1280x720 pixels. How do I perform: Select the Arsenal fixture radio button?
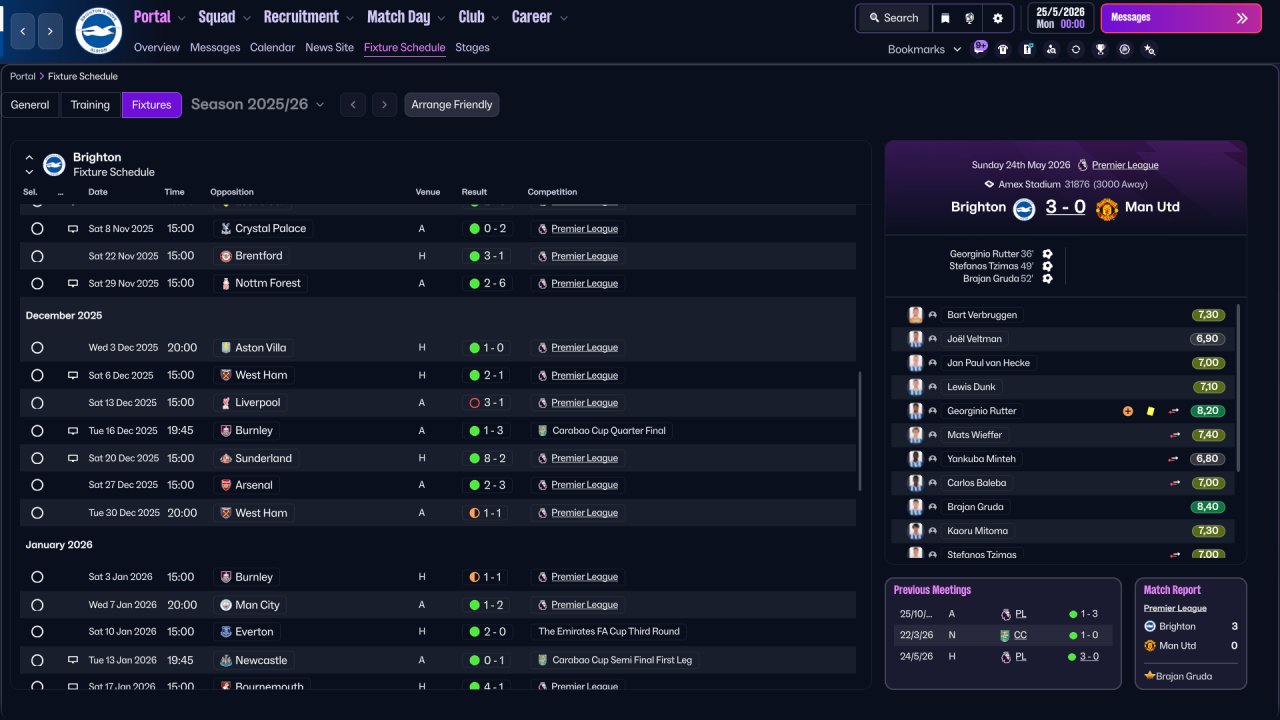[x=37, y=485]
